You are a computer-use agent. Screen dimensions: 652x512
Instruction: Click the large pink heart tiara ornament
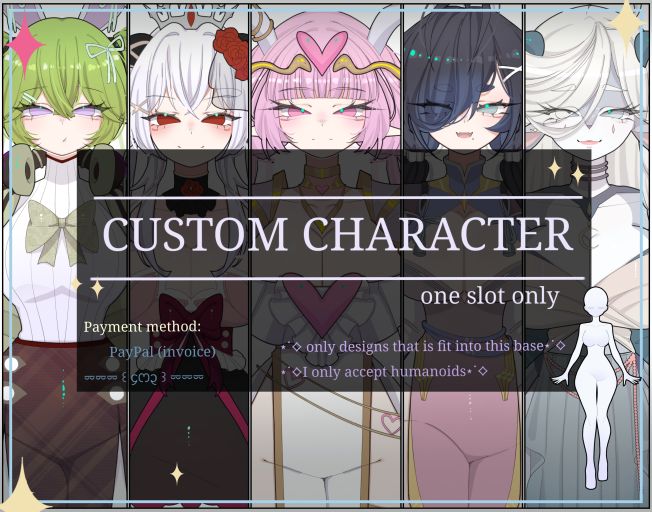(322, 52)
